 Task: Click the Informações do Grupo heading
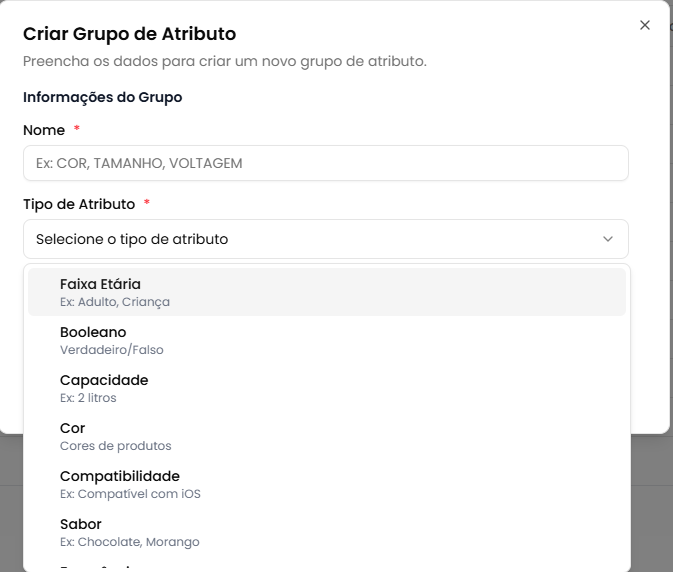click(102, 97)
